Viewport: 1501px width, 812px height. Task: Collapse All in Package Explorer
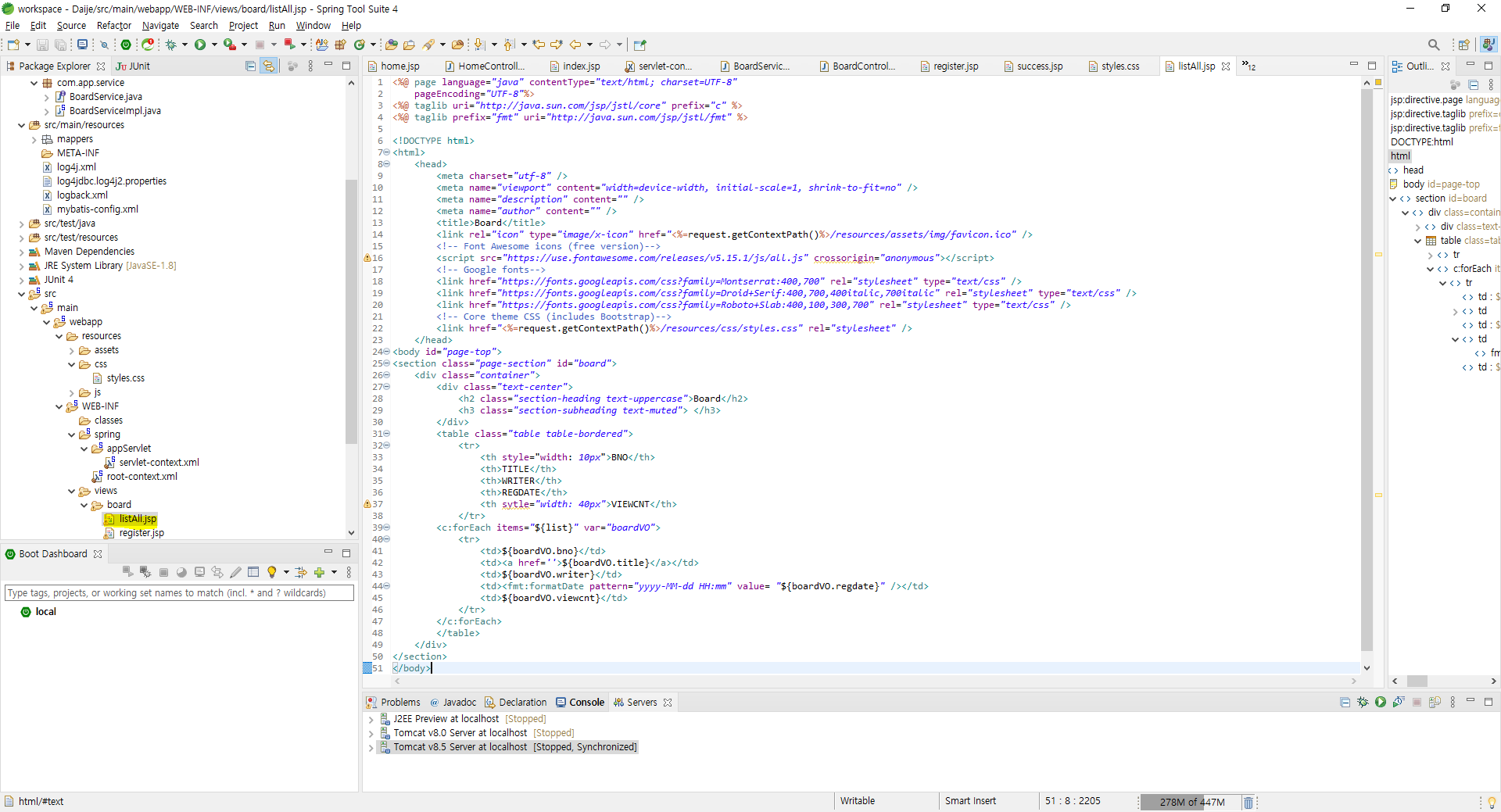[x=250, y=66]
